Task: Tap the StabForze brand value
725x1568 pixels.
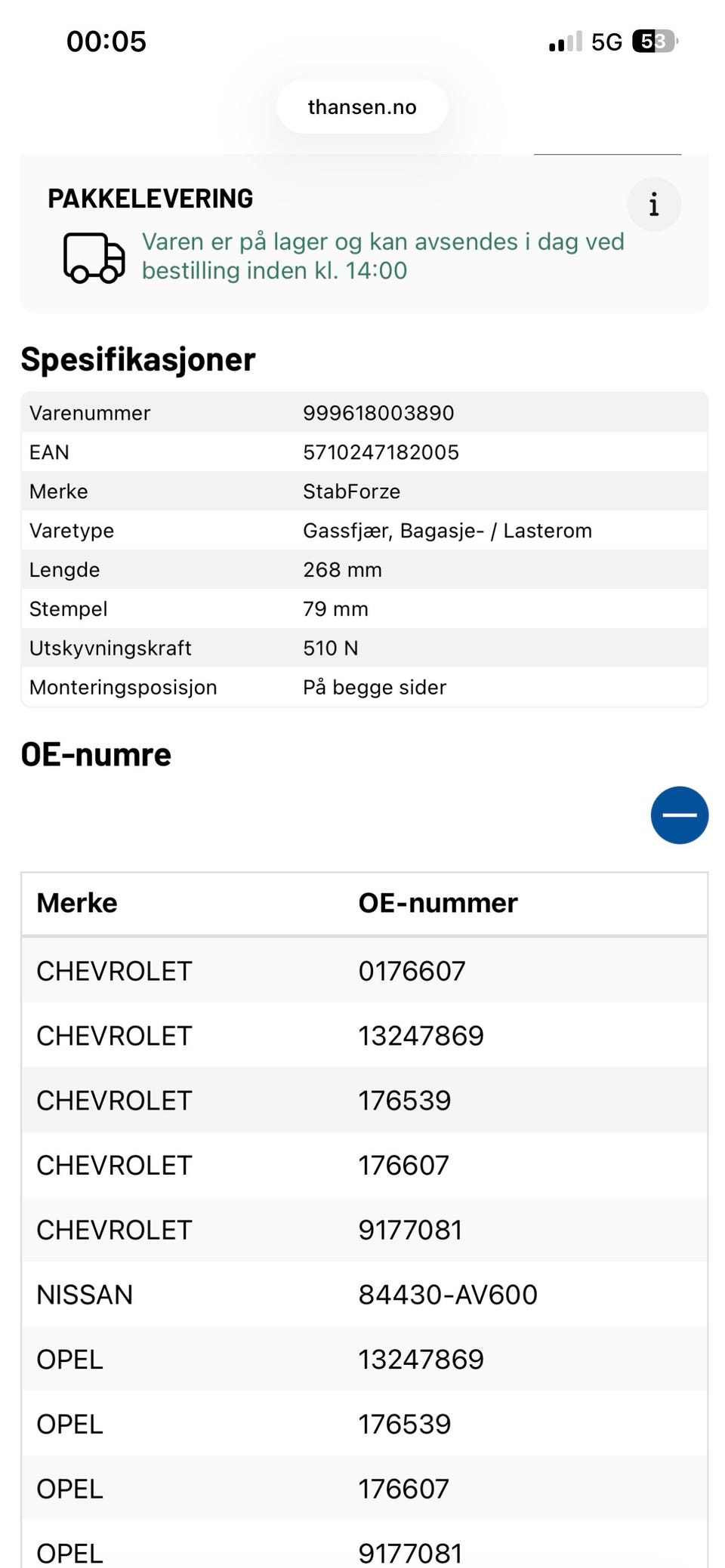Action: 351,491
